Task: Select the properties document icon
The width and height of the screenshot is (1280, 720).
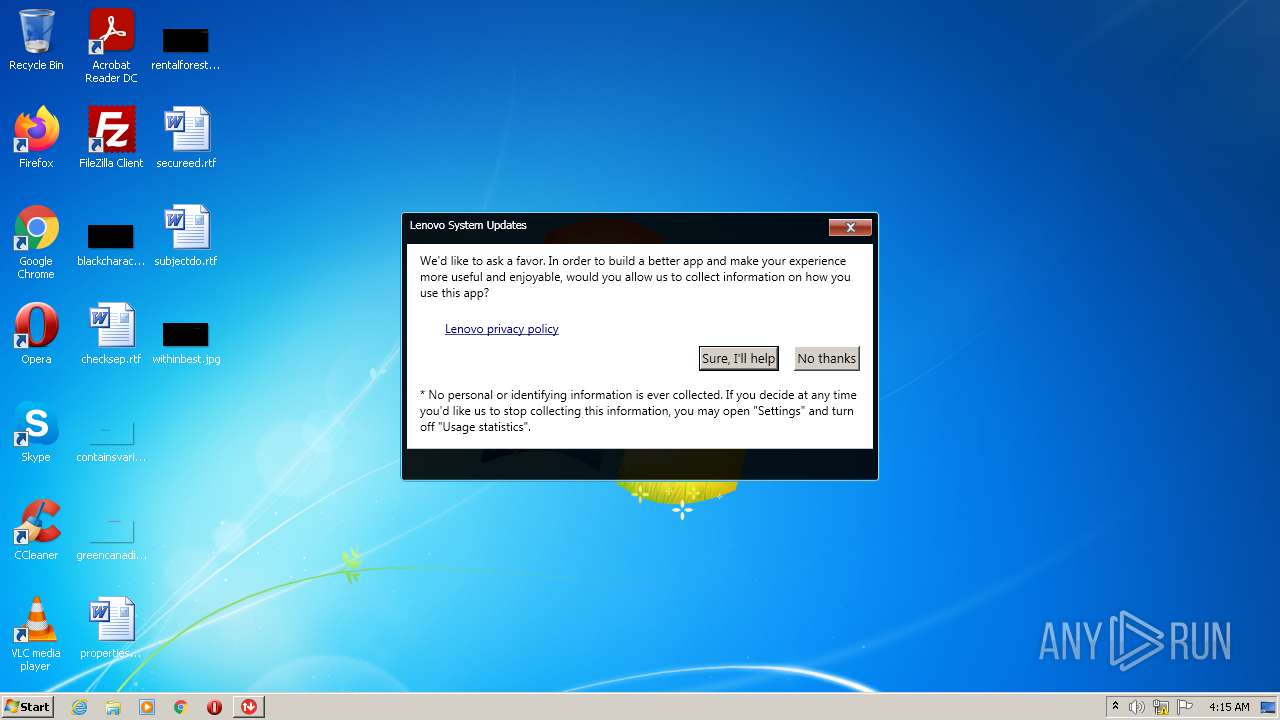Action: 111,628
